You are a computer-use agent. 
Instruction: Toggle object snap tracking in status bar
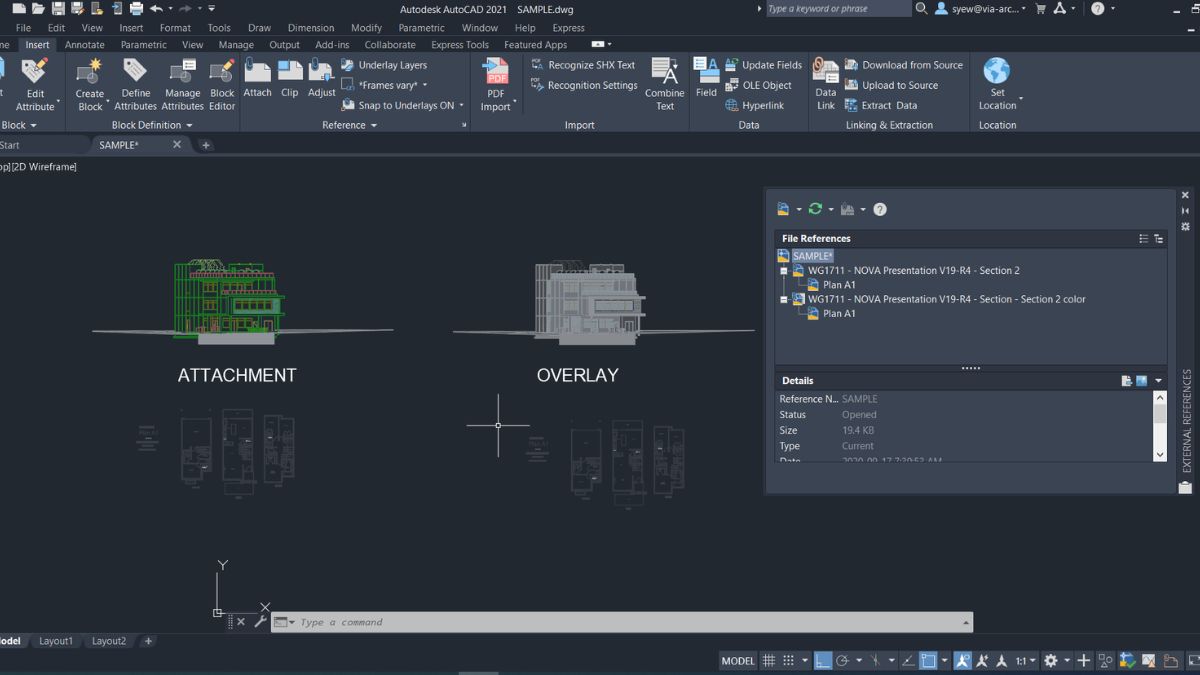908,661
